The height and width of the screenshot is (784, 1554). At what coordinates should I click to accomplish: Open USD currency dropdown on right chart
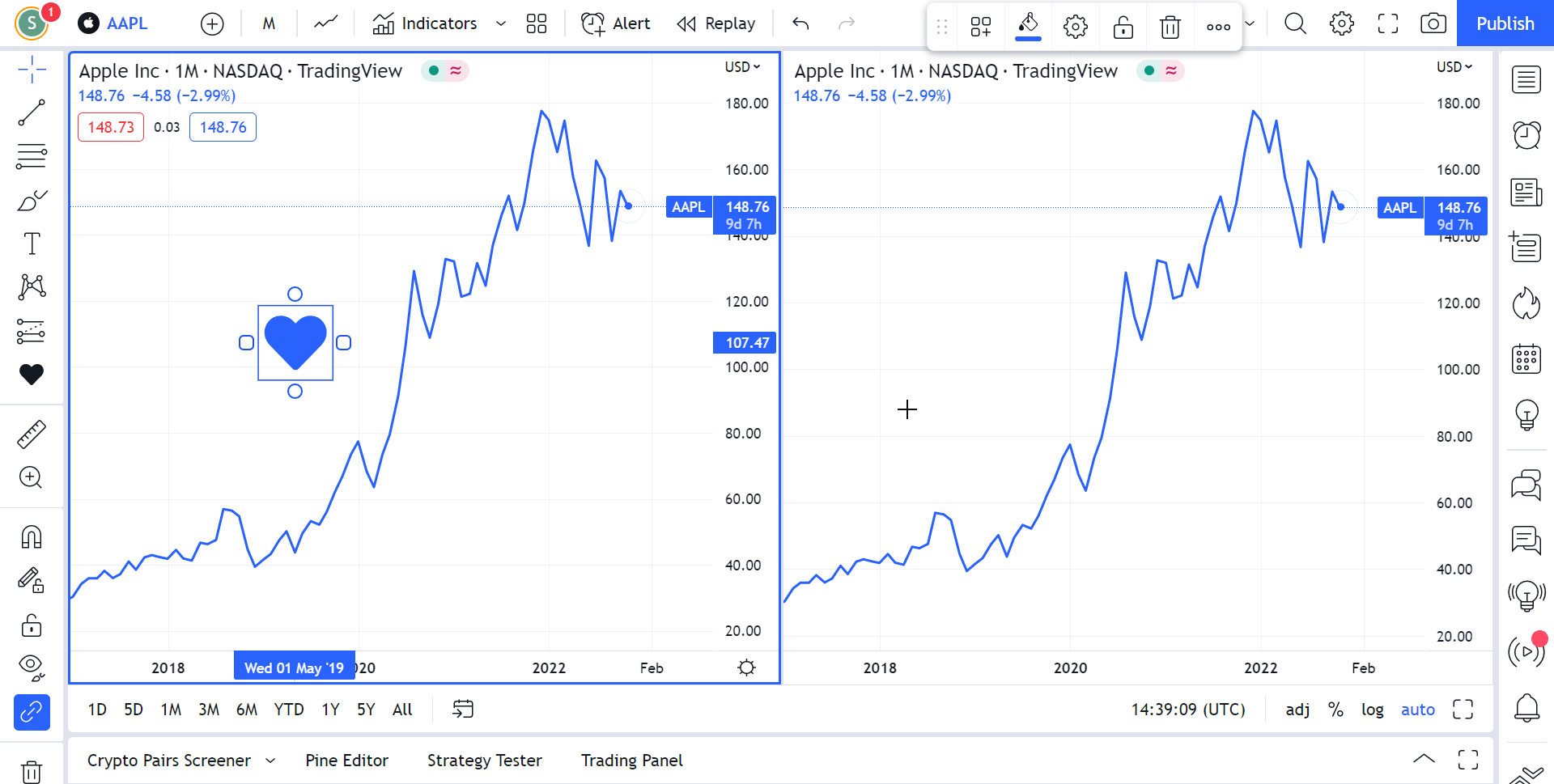tap(1454, 67)
